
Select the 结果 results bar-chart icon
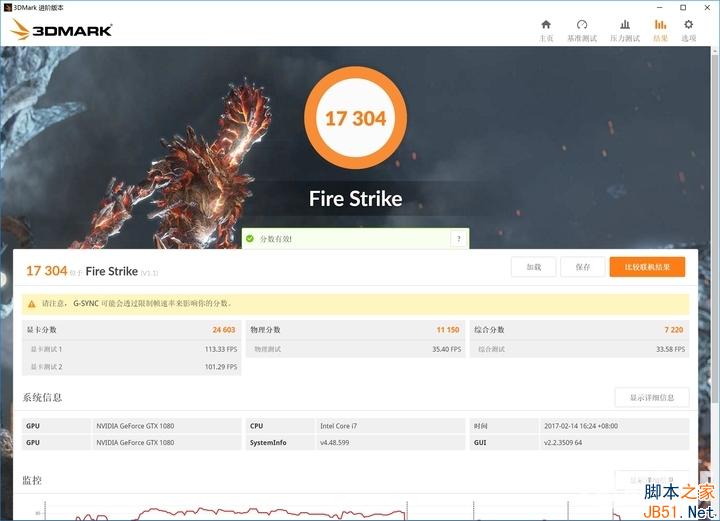click(660, 25)
